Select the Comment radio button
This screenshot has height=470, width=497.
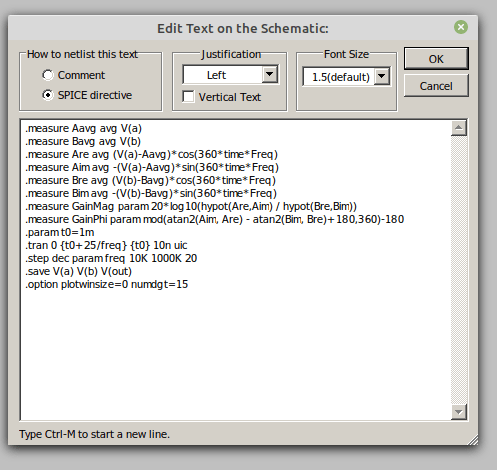tap(48, 75)
